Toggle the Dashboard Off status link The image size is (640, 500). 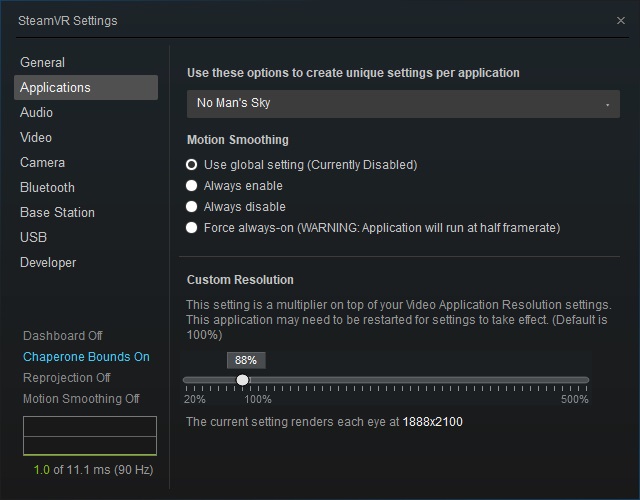tap(63, 336)
